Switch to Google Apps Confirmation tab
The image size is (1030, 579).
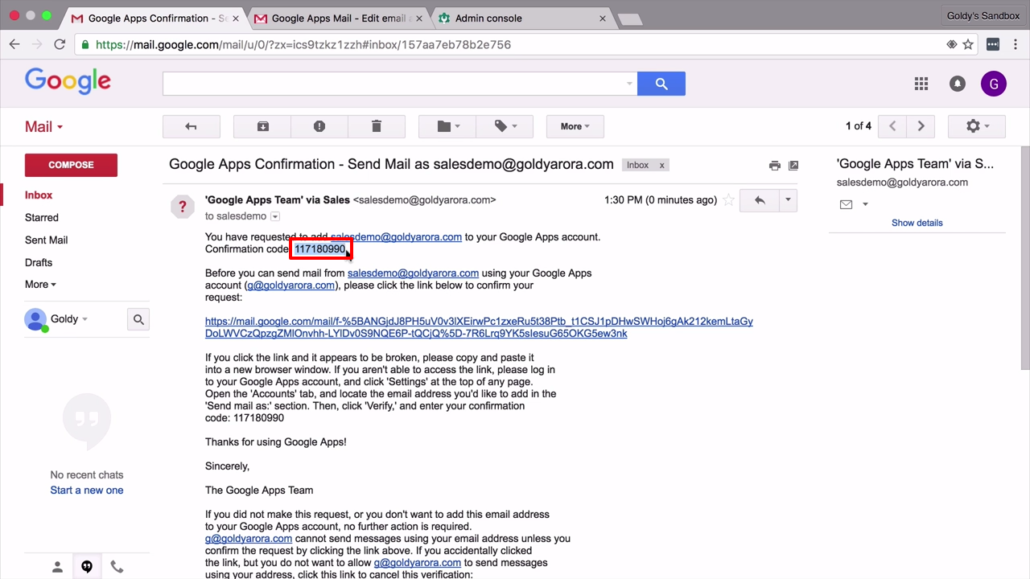point(156,18)
